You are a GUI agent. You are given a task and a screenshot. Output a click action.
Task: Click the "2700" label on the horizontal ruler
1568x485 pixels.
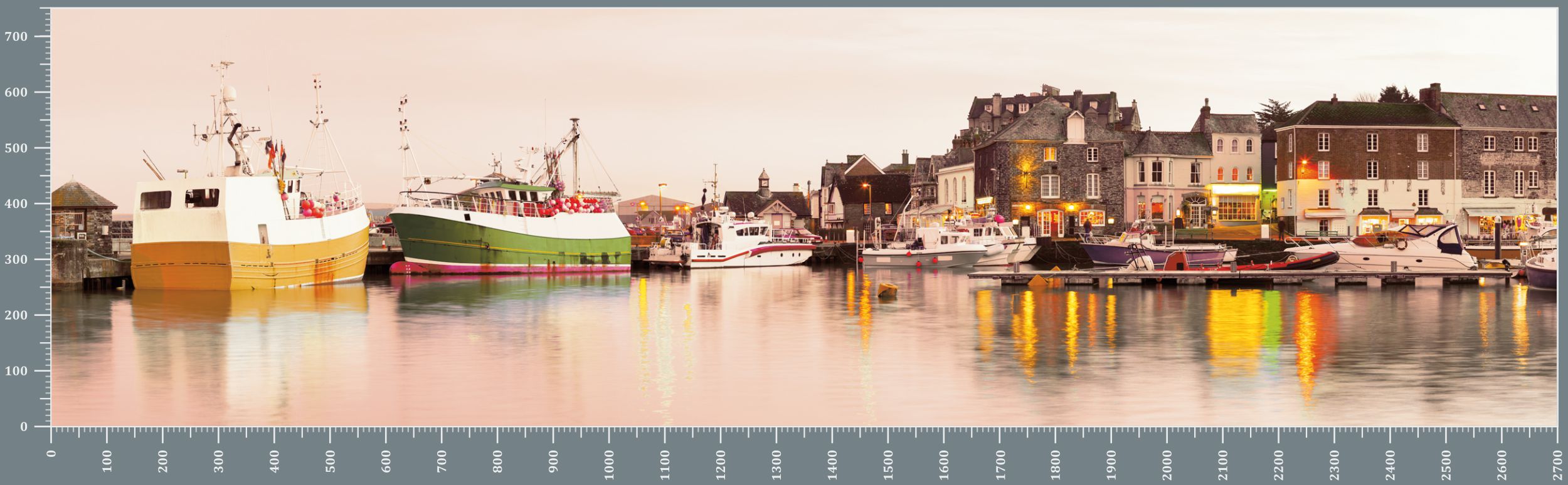1557,464
